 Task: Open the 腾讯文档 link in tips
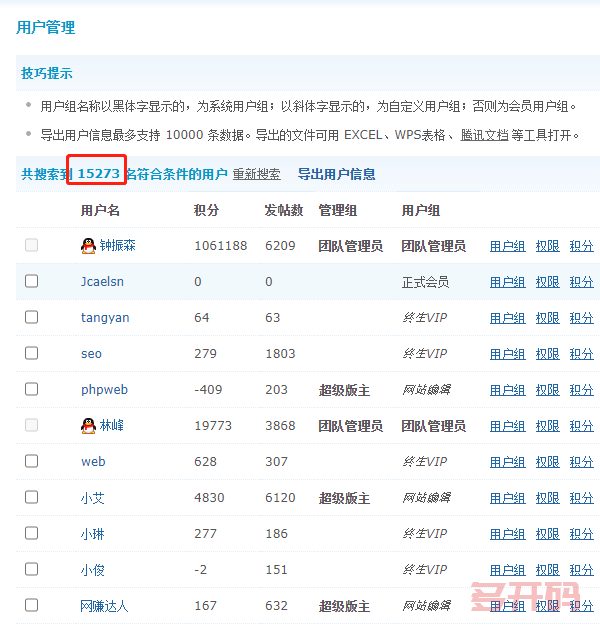(x=484, y=135)
